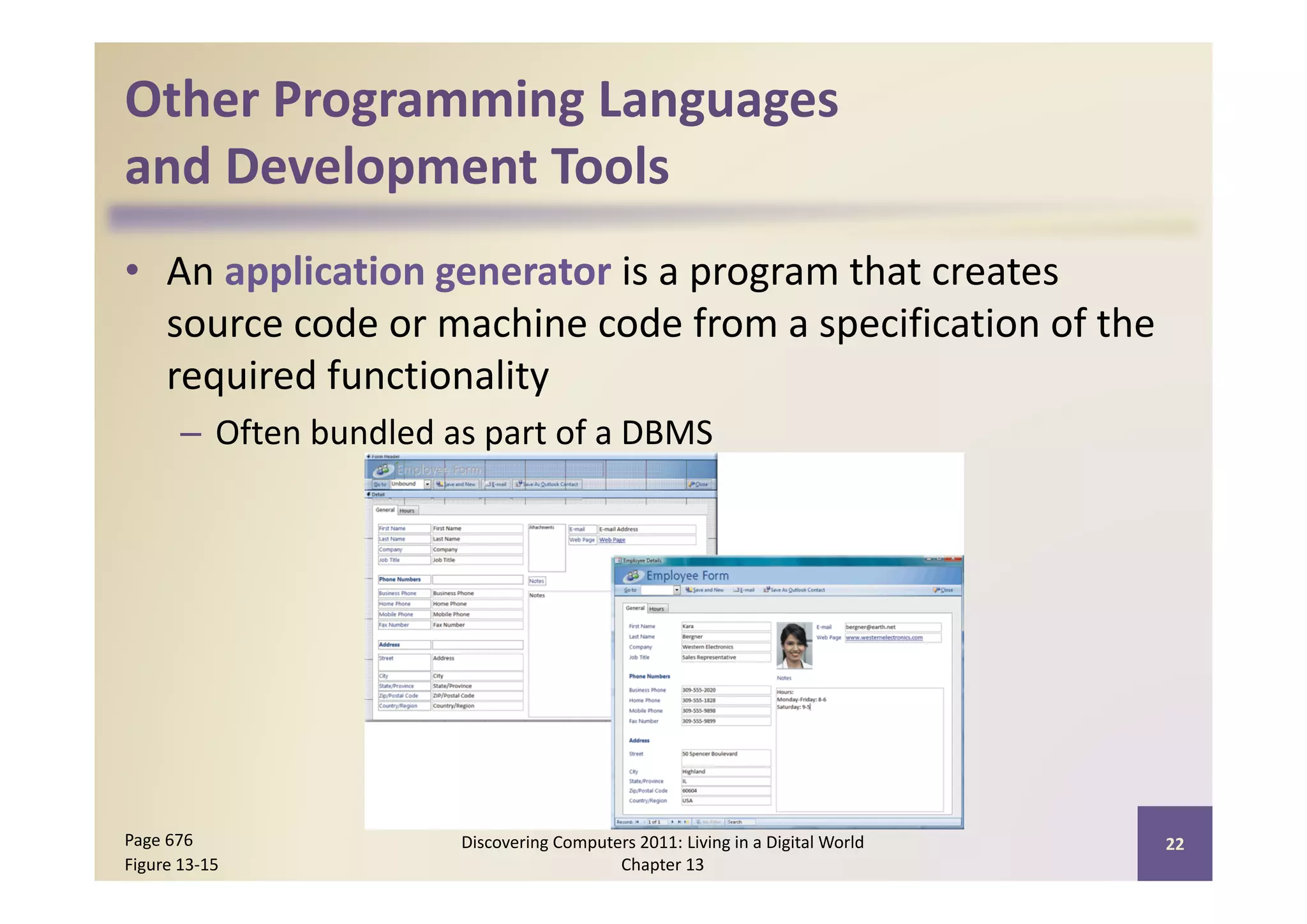Select First Name text box control in design view
1307x924 pixels.
(477, 528)
